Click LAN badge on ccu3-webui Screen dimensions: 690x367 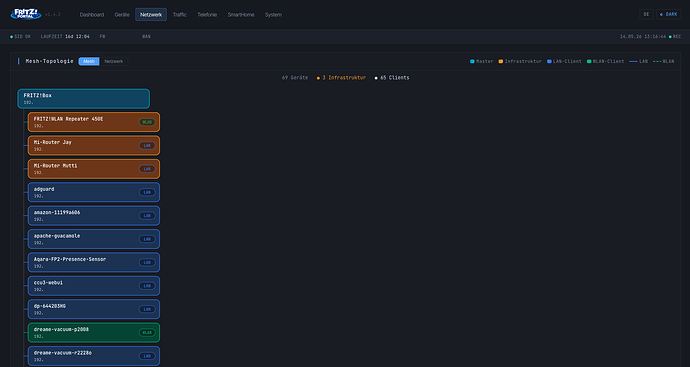147,286
